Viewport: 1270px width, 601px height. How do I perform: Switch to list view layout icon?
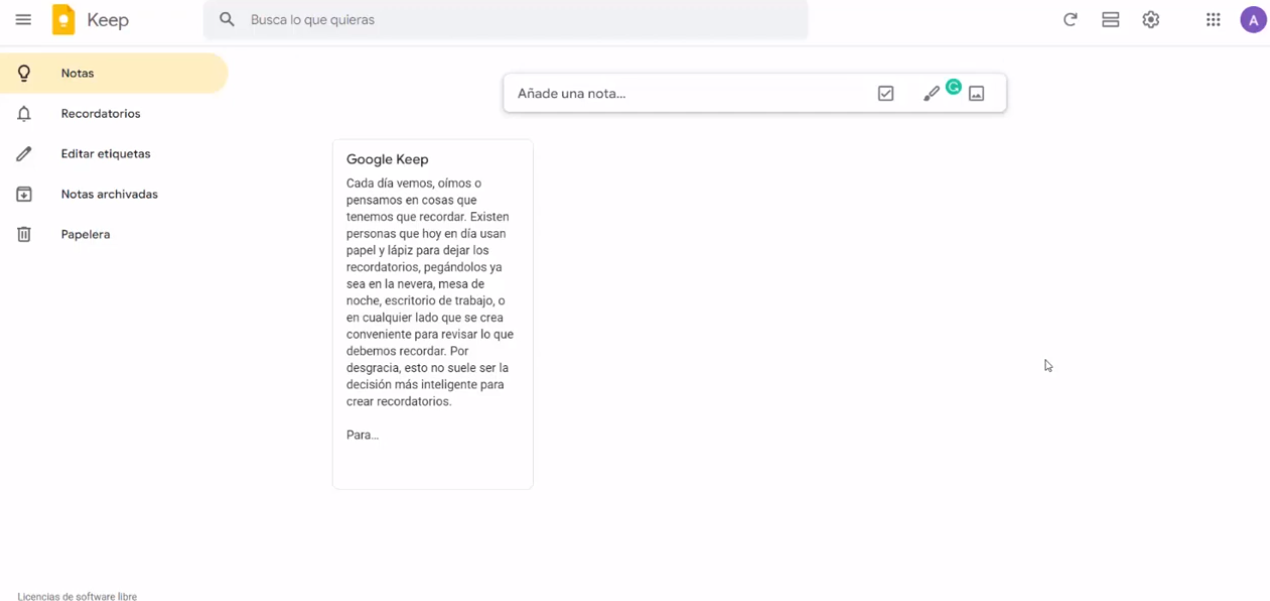[x=1110, y=20]
